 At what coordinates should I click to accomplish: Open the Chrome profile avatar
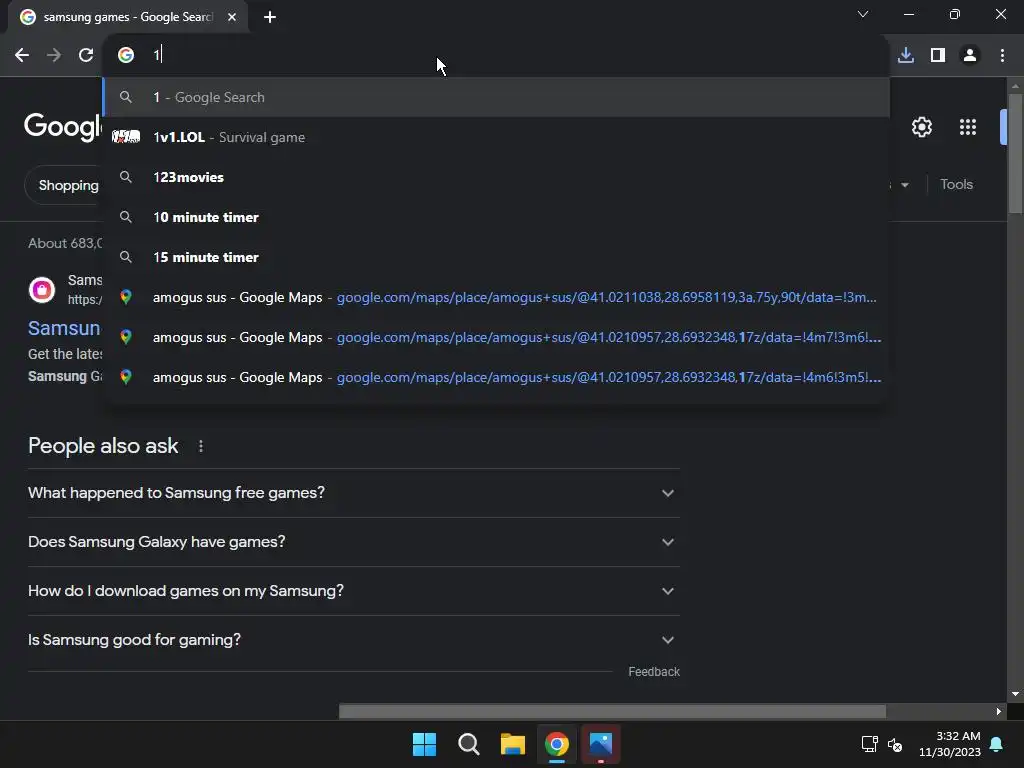[x=970, y=55]
